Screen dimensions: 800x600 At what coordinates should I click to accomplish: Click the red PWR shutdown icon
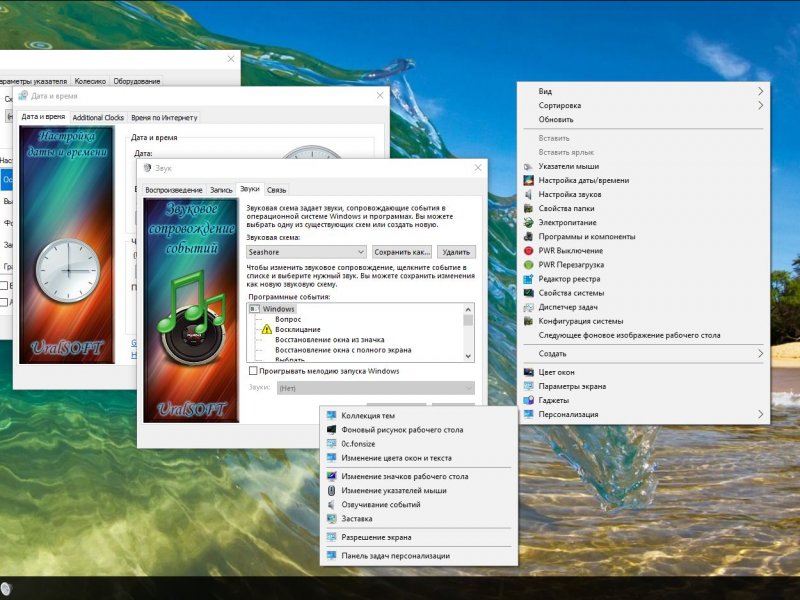pyautogui.click(x=529, y=251)
